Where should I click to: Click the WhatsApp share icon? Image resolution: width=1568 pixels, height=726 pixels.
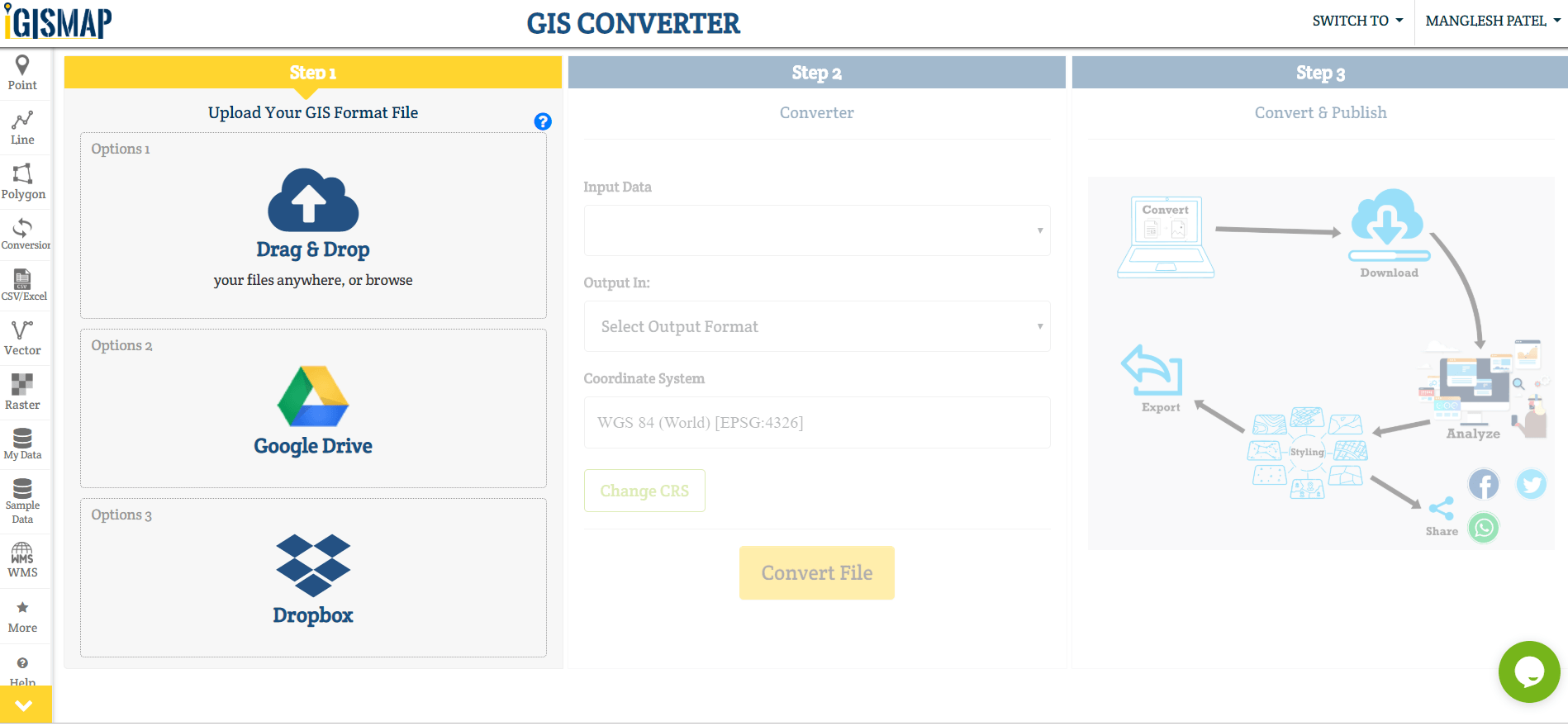click(1484, 528)
